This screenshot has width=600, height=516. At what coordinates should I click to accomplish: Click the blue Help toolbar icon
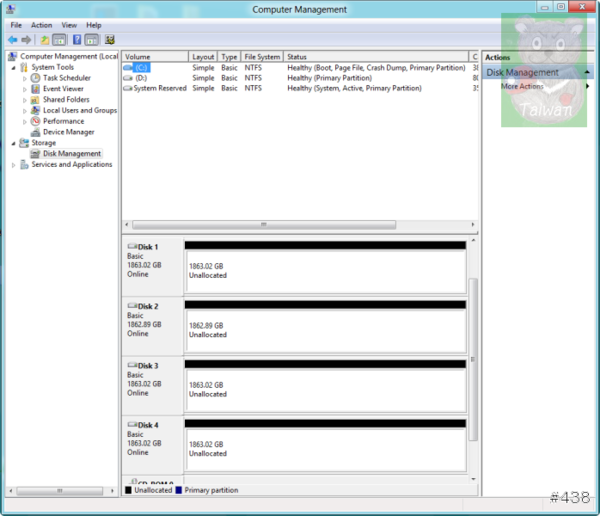76,40
